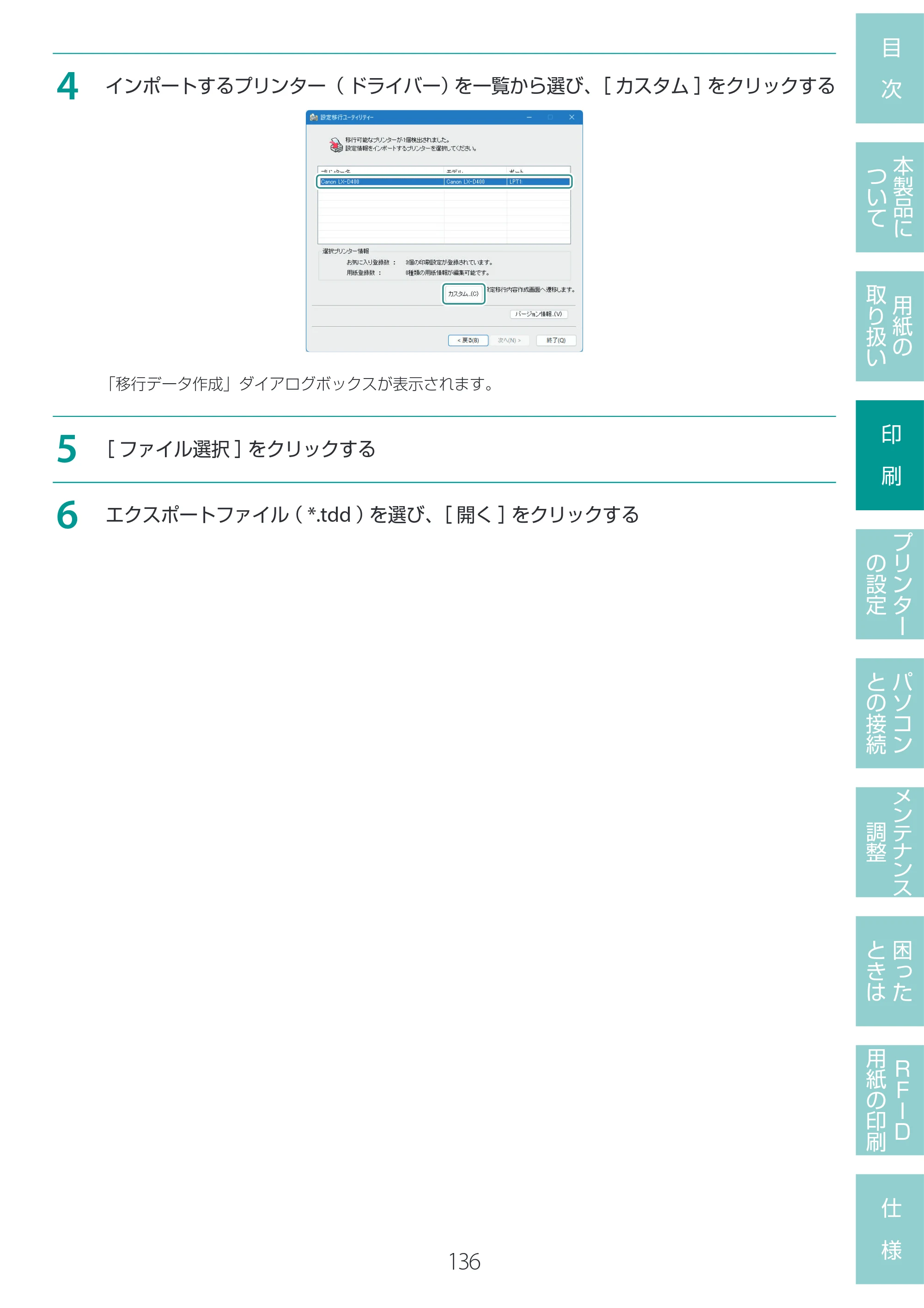
Task: Go to the RFID用紙の印刷 side tab
Action: click(x=889, y=1100)
